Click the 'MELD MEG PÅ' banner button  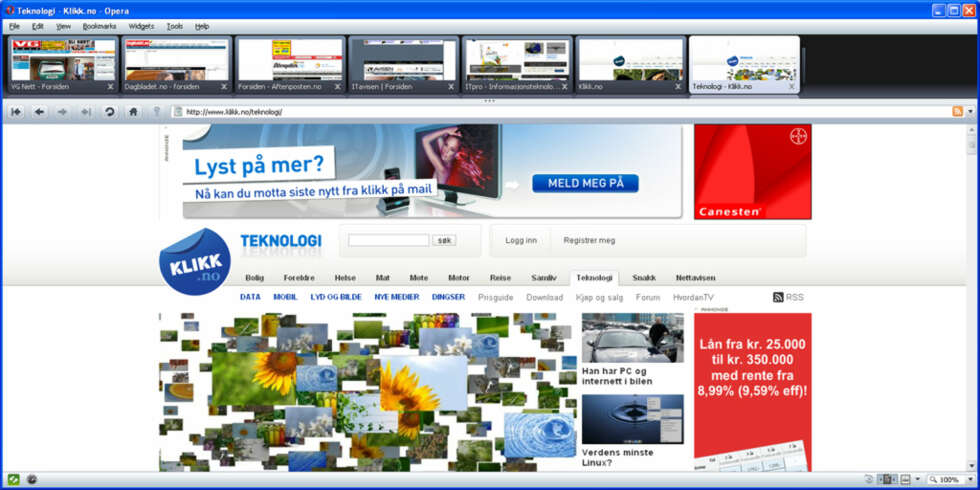586,183
